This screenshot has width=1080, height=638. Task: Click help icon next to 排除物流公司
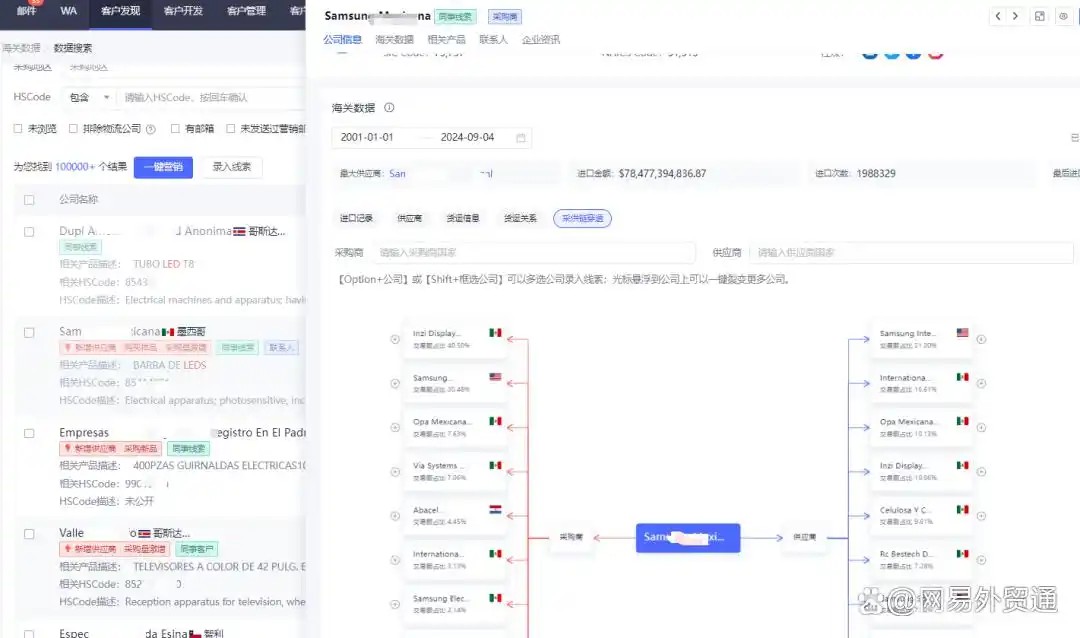click(x=150, y=129)
